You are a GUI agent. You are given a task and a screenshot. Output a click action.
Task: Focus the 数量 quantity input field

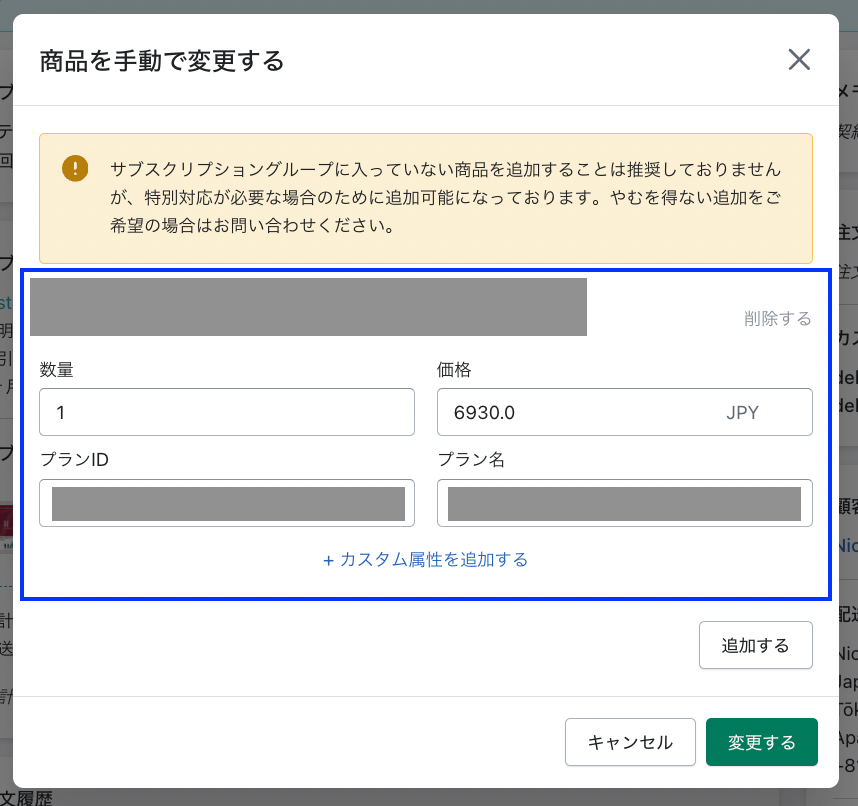pos(226,412)
